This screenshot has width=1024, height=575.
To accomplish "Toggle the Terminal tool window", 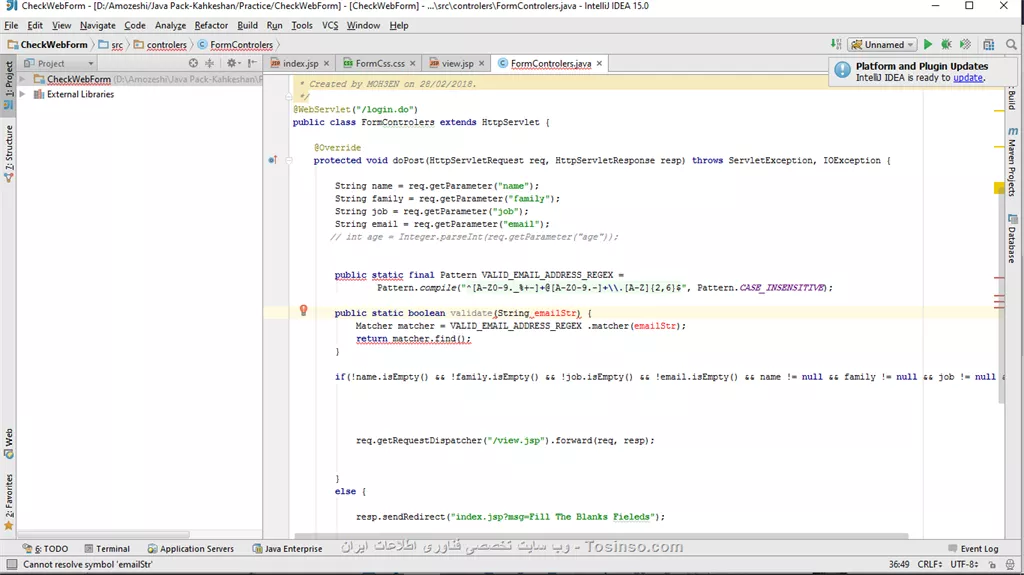I will (106, 548).
